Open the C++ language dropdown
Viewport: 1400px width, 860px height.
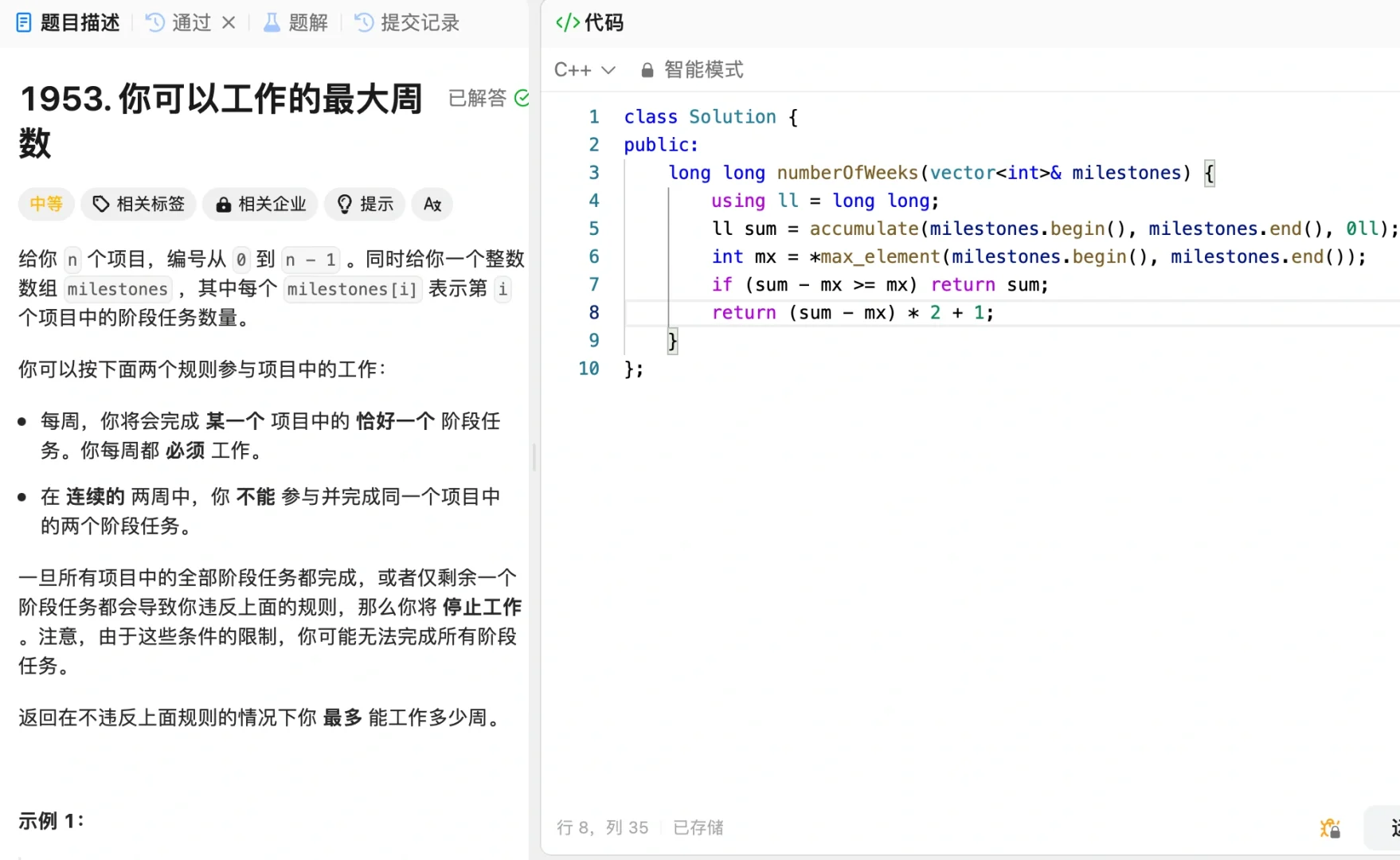coord(585,70)
